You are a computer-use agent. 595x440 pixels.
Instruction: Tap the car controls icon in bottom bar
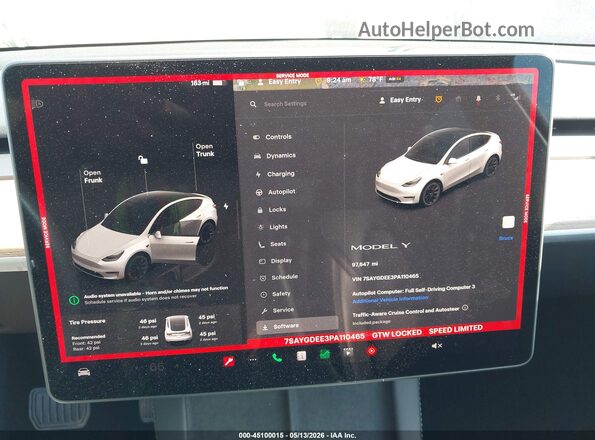click(x=84, y=372)
